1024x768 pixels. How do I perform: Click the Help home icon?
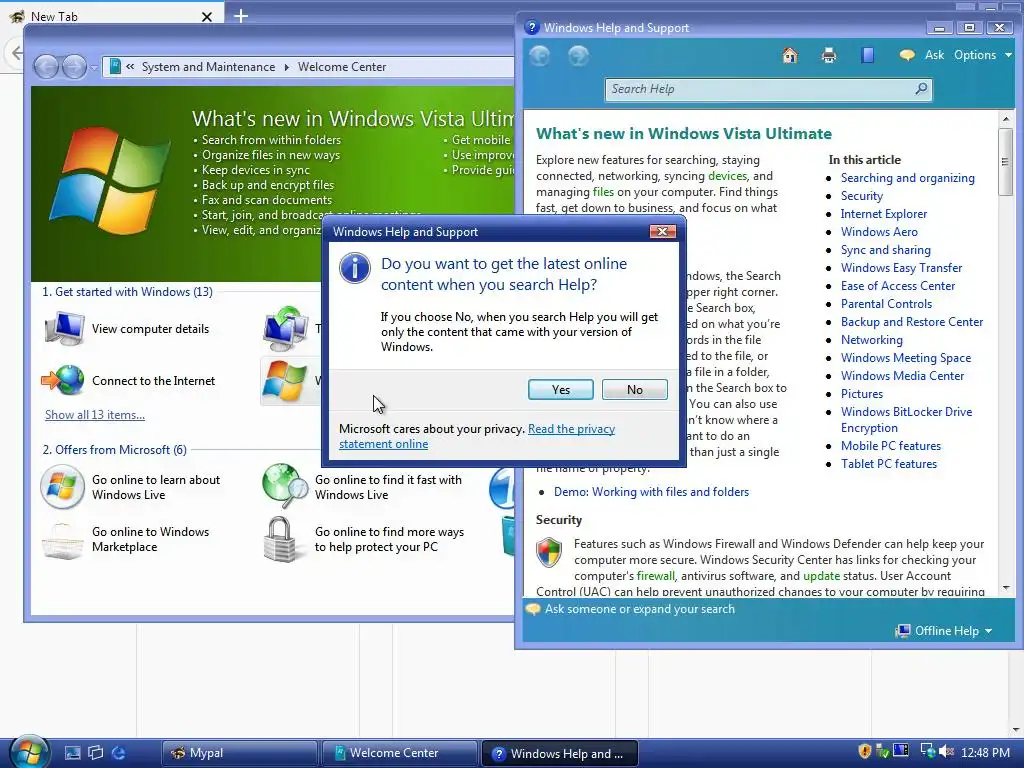790,56
